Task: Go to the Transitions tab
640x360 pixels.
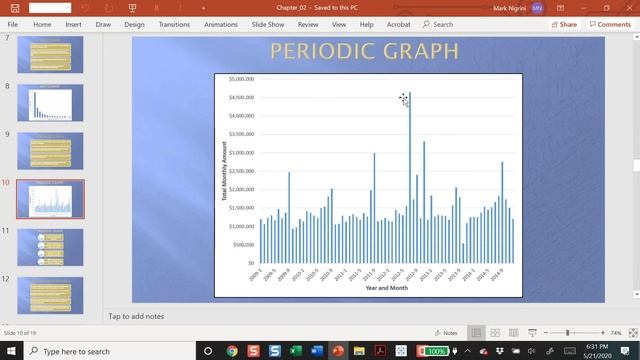Action: pyautogui.click(x=174, y=24)
